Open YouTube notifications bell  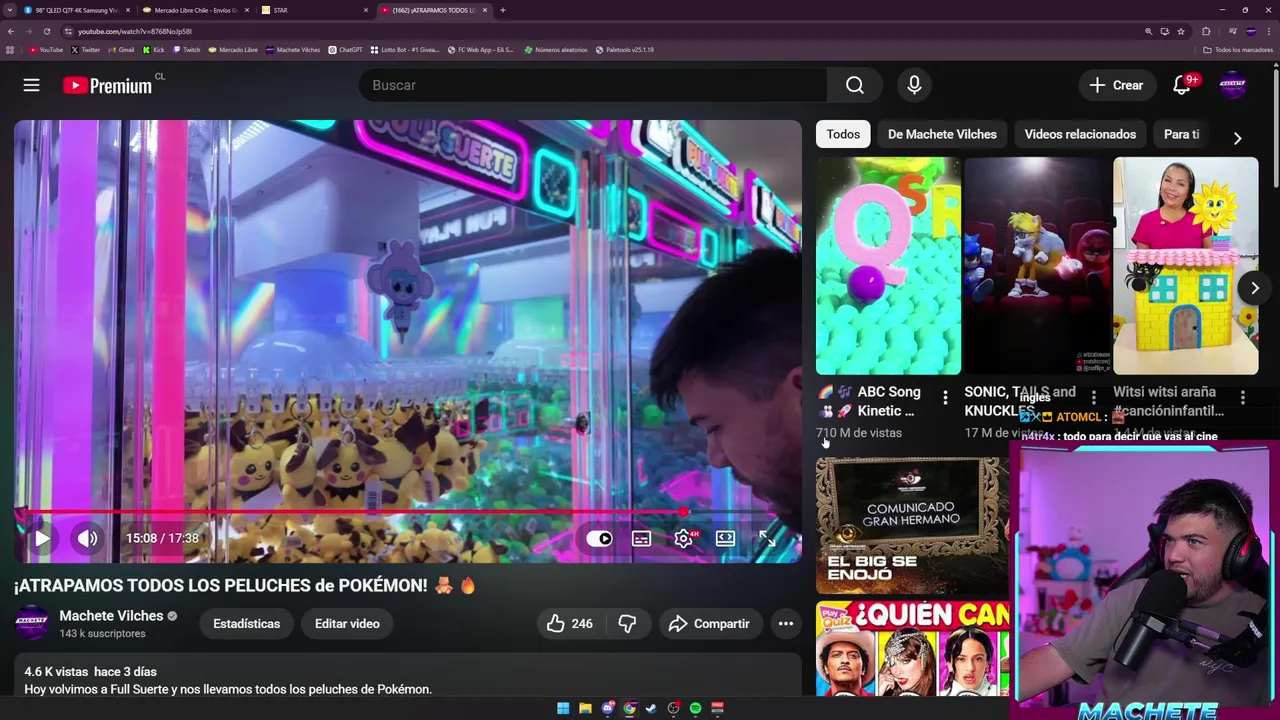click(x=1182, y=85)
